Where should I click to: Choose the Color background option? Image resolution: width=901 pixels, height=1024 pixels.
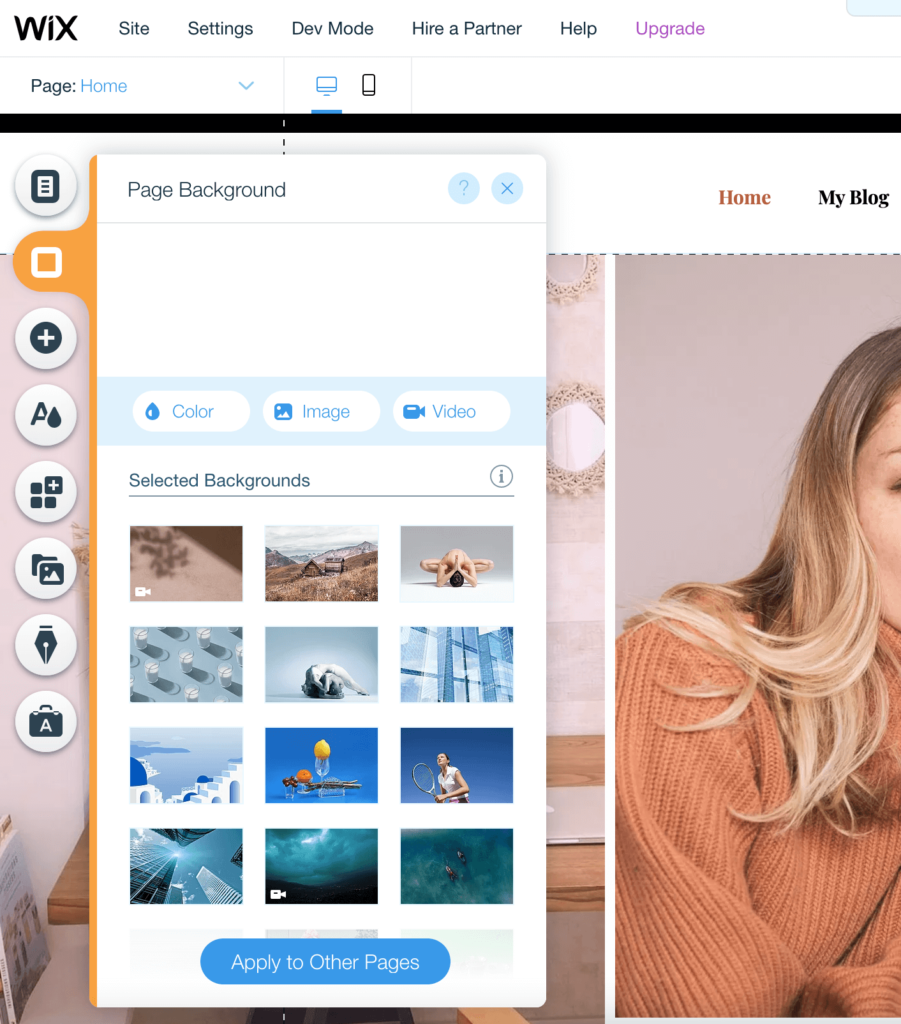[x=191, y=411]
